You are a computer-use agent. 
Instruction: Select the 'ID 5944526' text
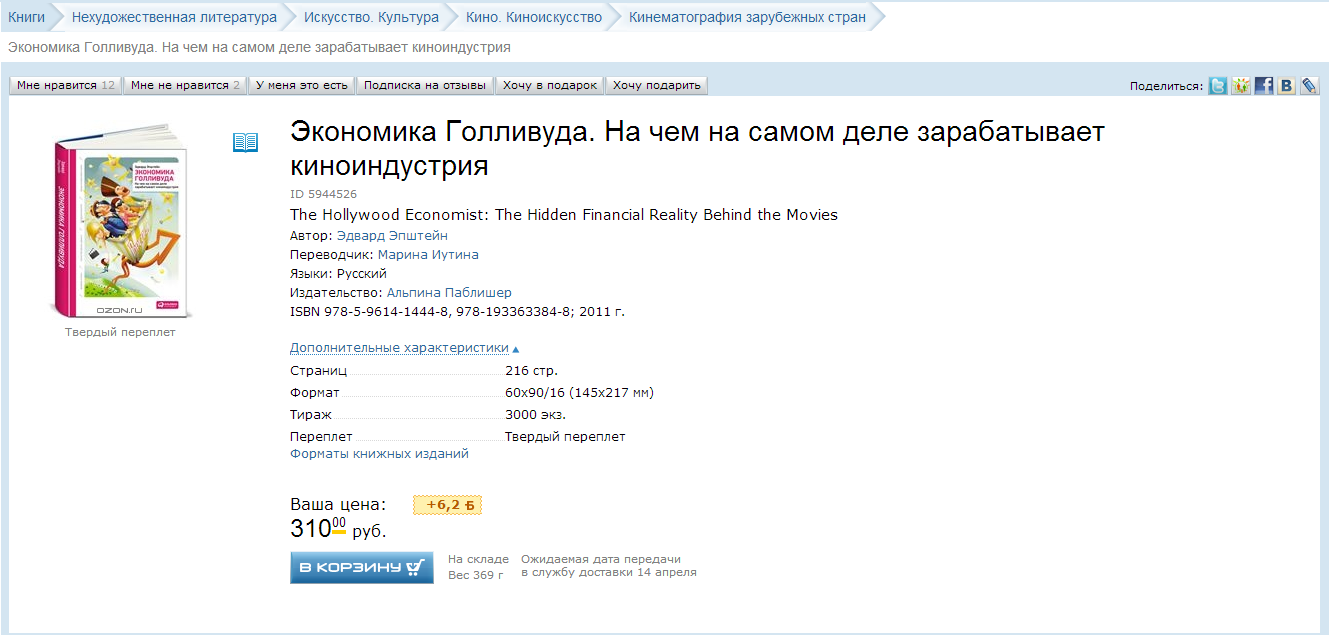(323, 194)
